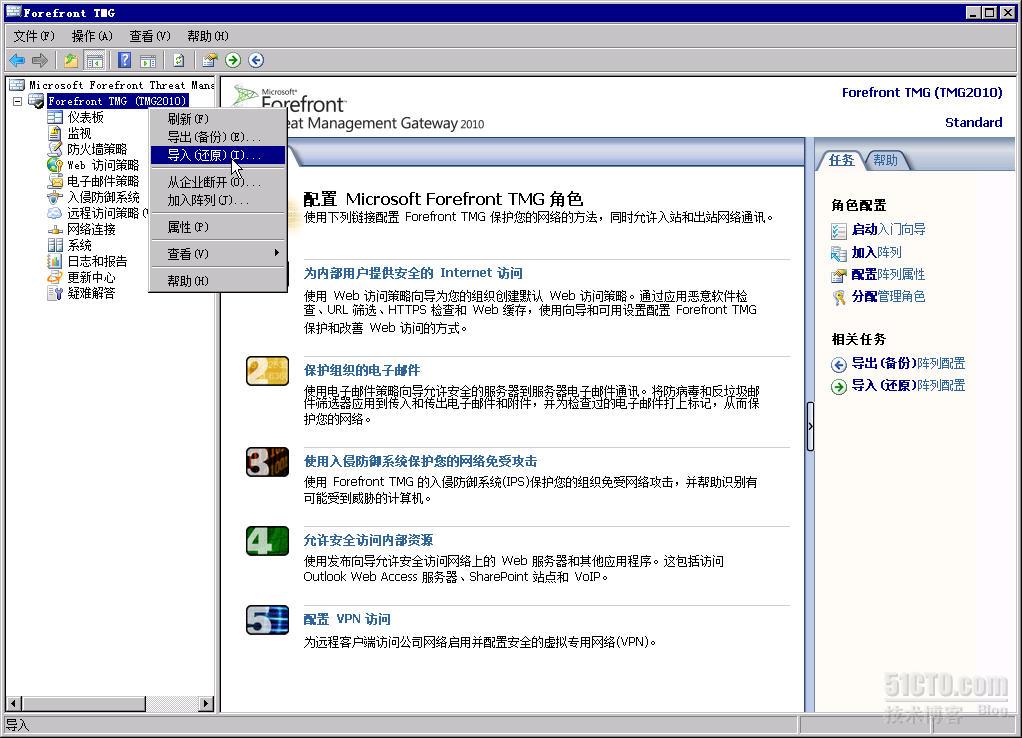Click the Forward arrow toolbar icon
This screenshot has height=738, width=1022.
[40, 61]
